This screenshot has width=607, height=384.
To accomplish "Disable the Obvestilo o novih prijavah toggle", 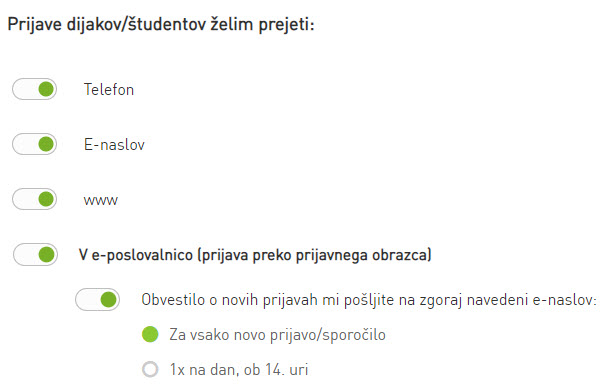I will pyautogui.click(x=97, y=299).
